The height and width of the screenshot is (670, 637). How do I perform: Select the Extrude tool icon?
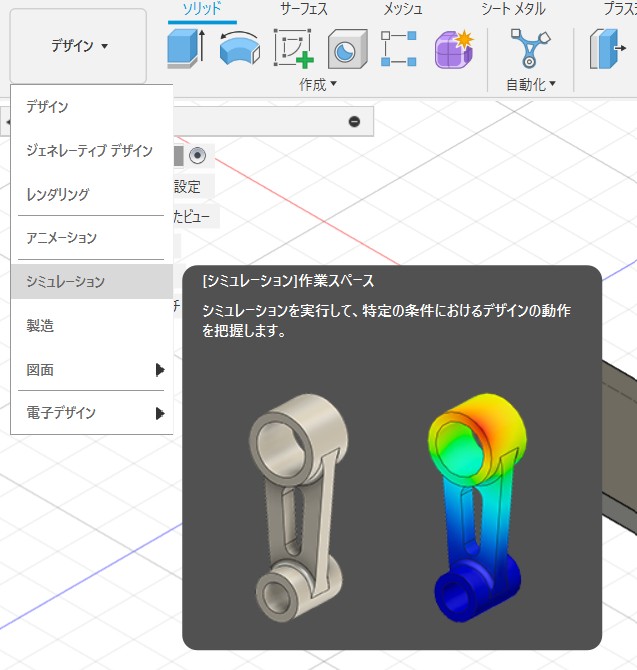tap(186, 48)
